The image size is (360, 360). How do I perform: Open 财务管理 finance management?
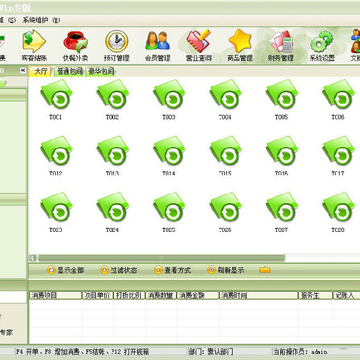281,46
